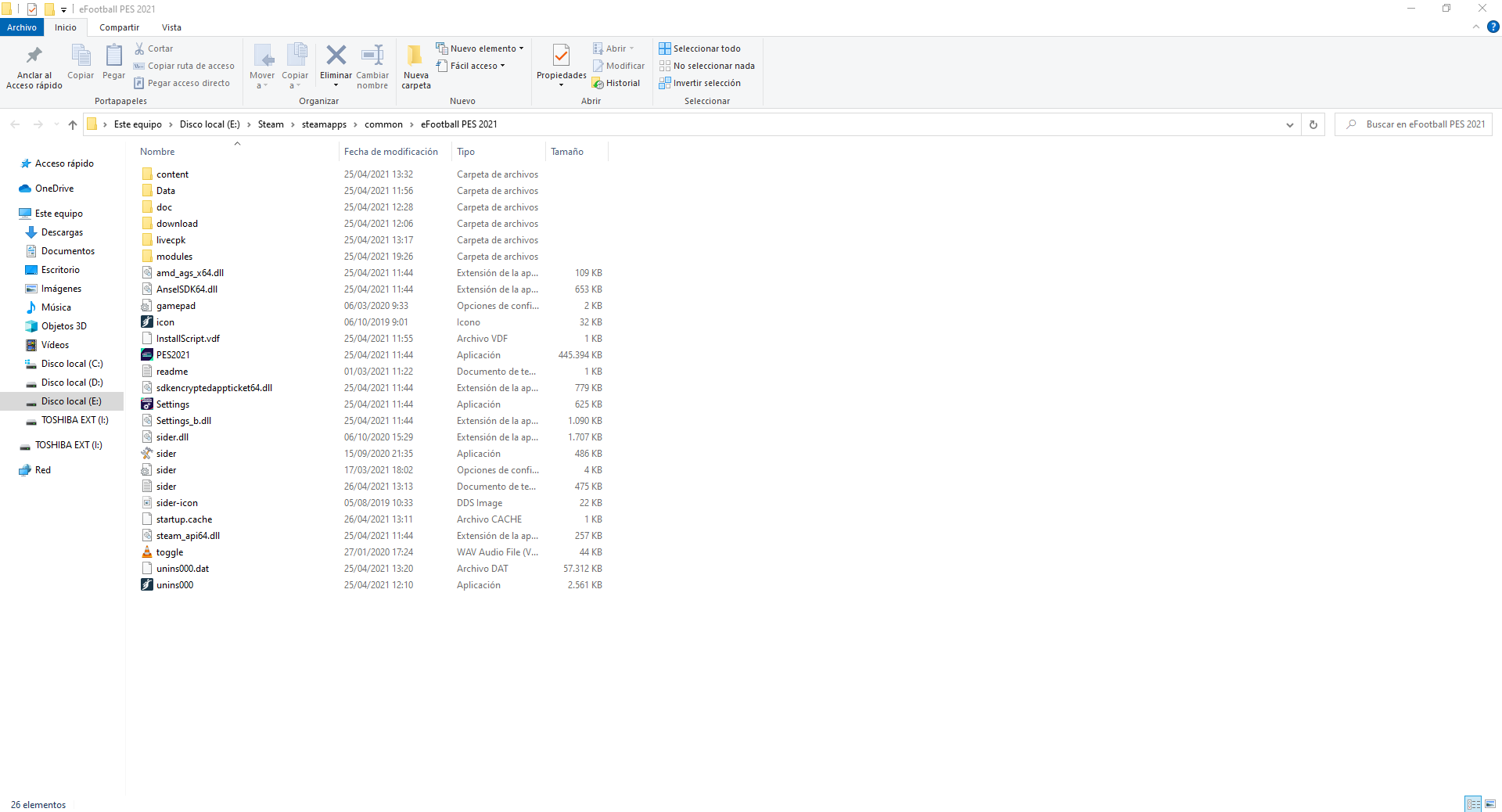Open the Archivo menu tab
1502x812 pixels.
22,27
